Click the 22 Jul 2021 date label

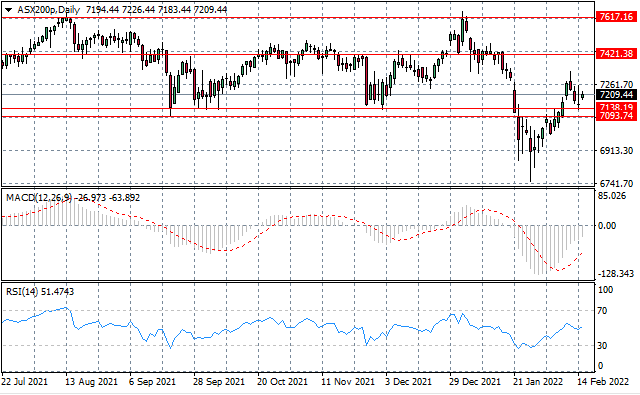coord(24,382)
